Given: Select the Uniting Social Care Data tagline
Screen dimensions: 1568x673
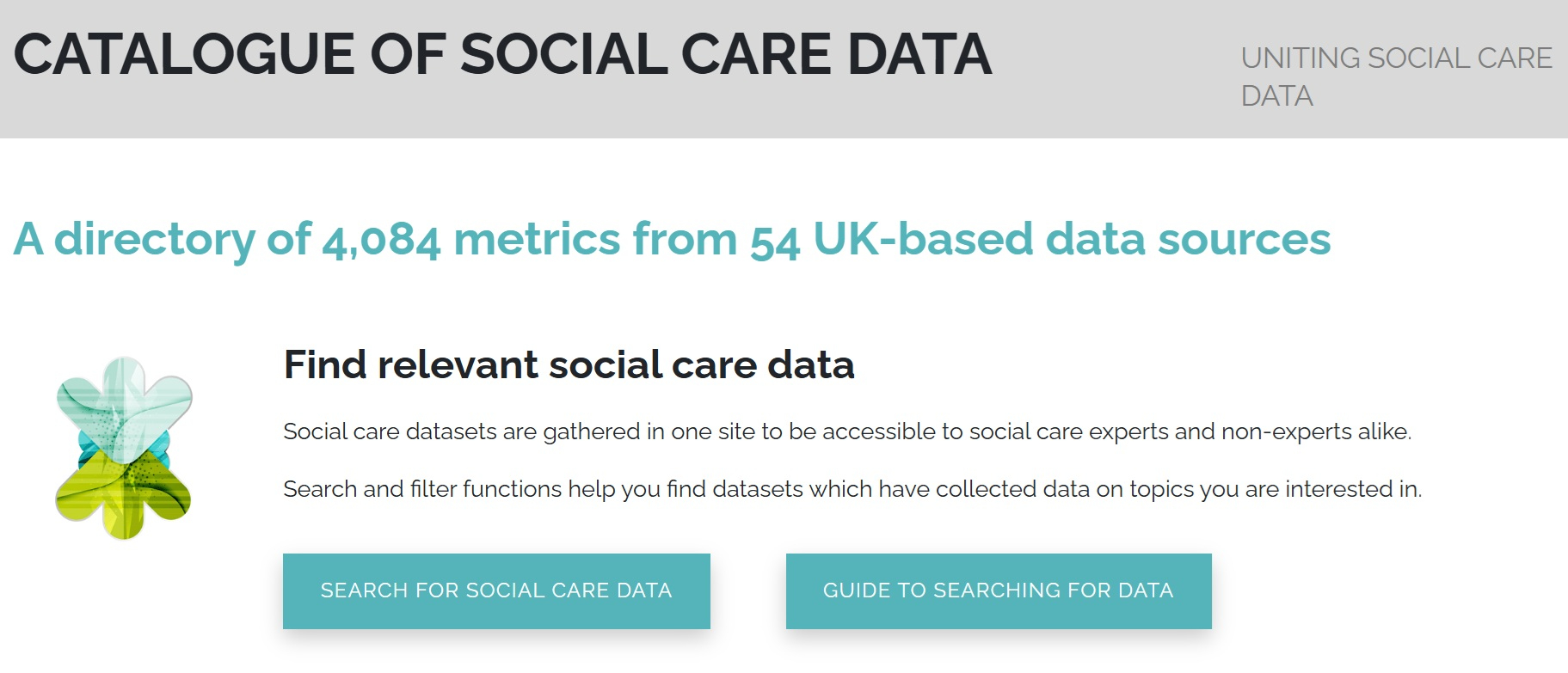Looking at the screenshot, I should click(x=1395, y=76).
